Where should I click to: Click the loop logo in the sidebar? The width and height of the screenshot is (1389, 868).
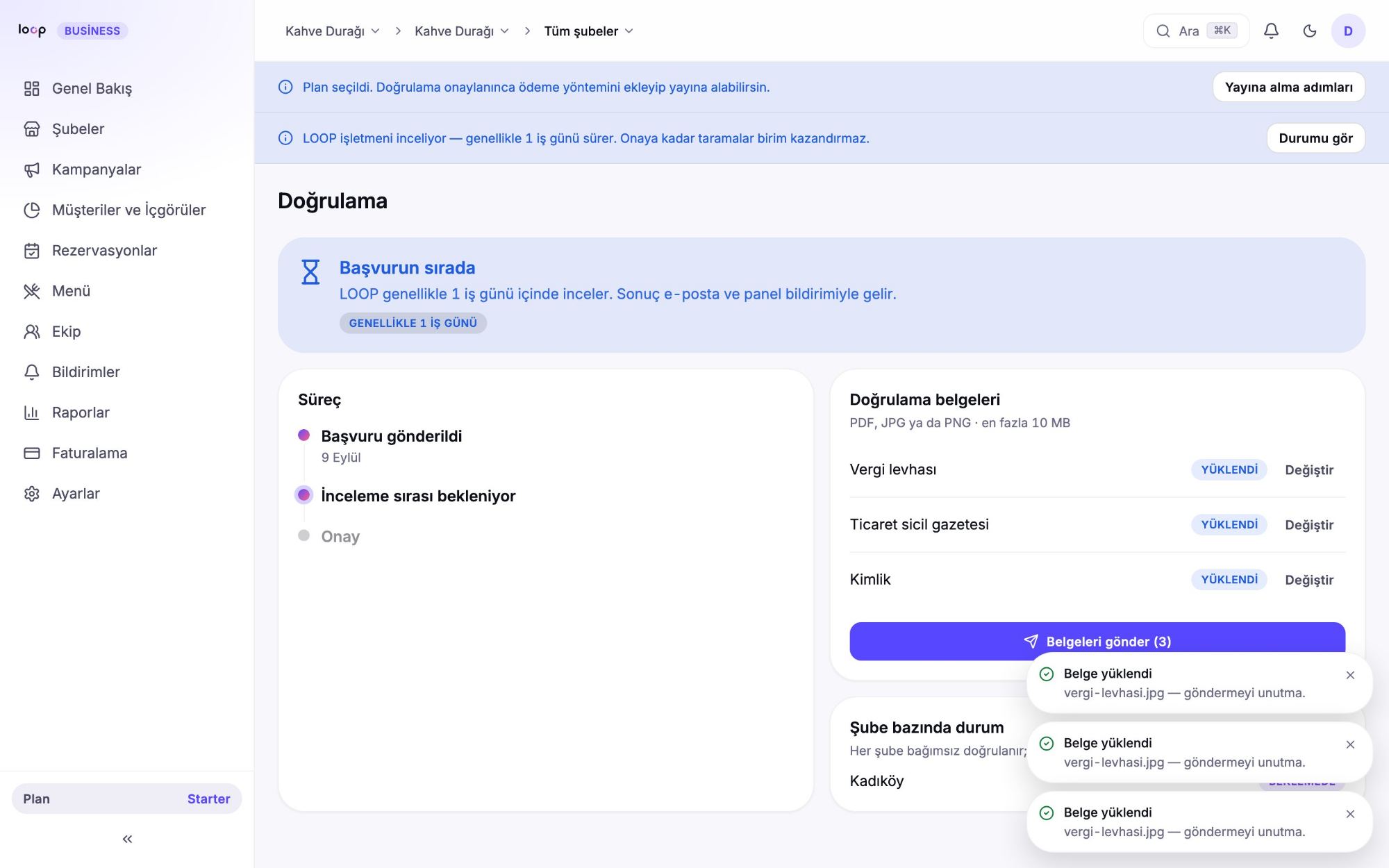coord(32,30)
